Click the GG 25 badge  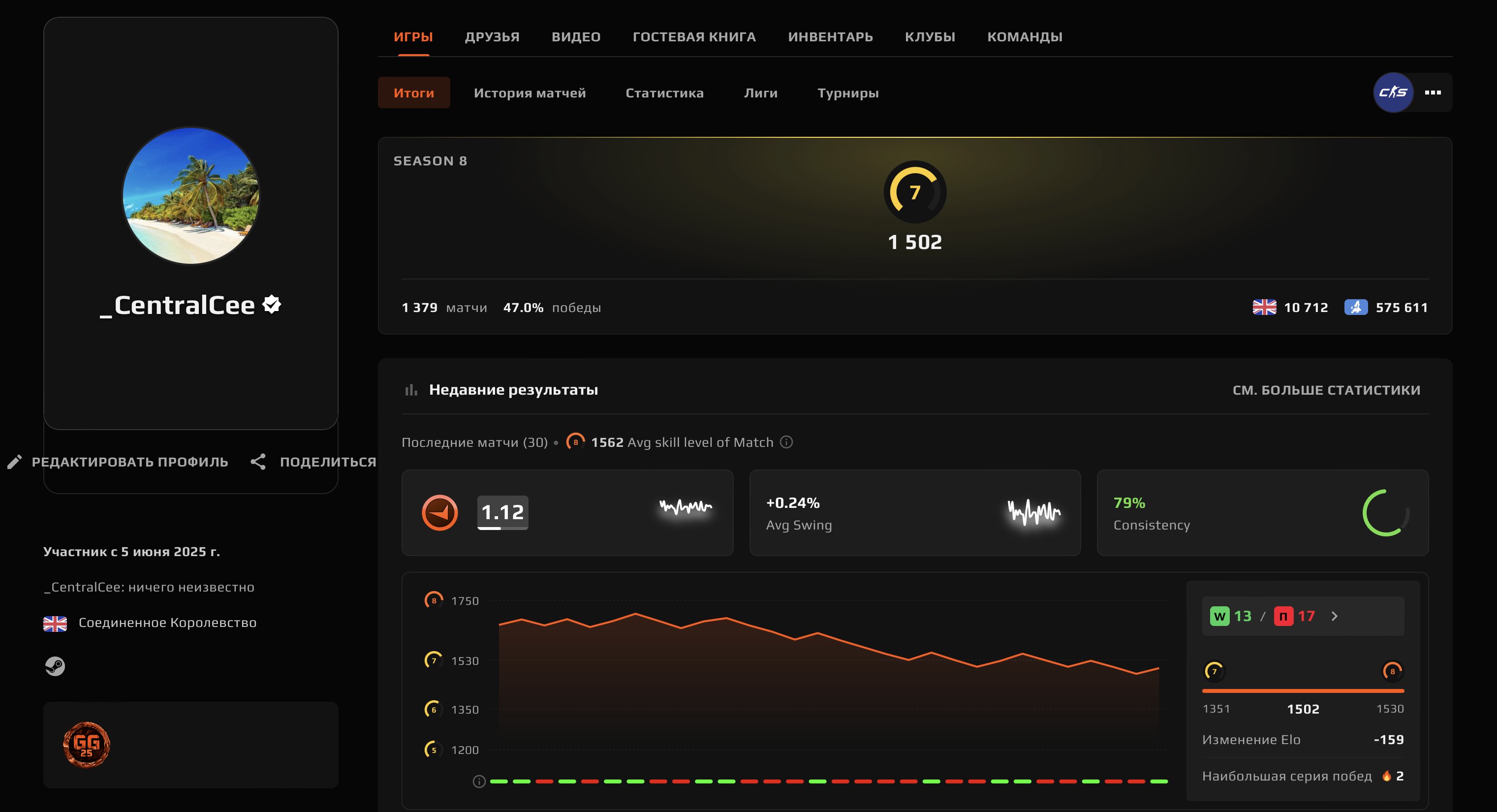[87, 745]
